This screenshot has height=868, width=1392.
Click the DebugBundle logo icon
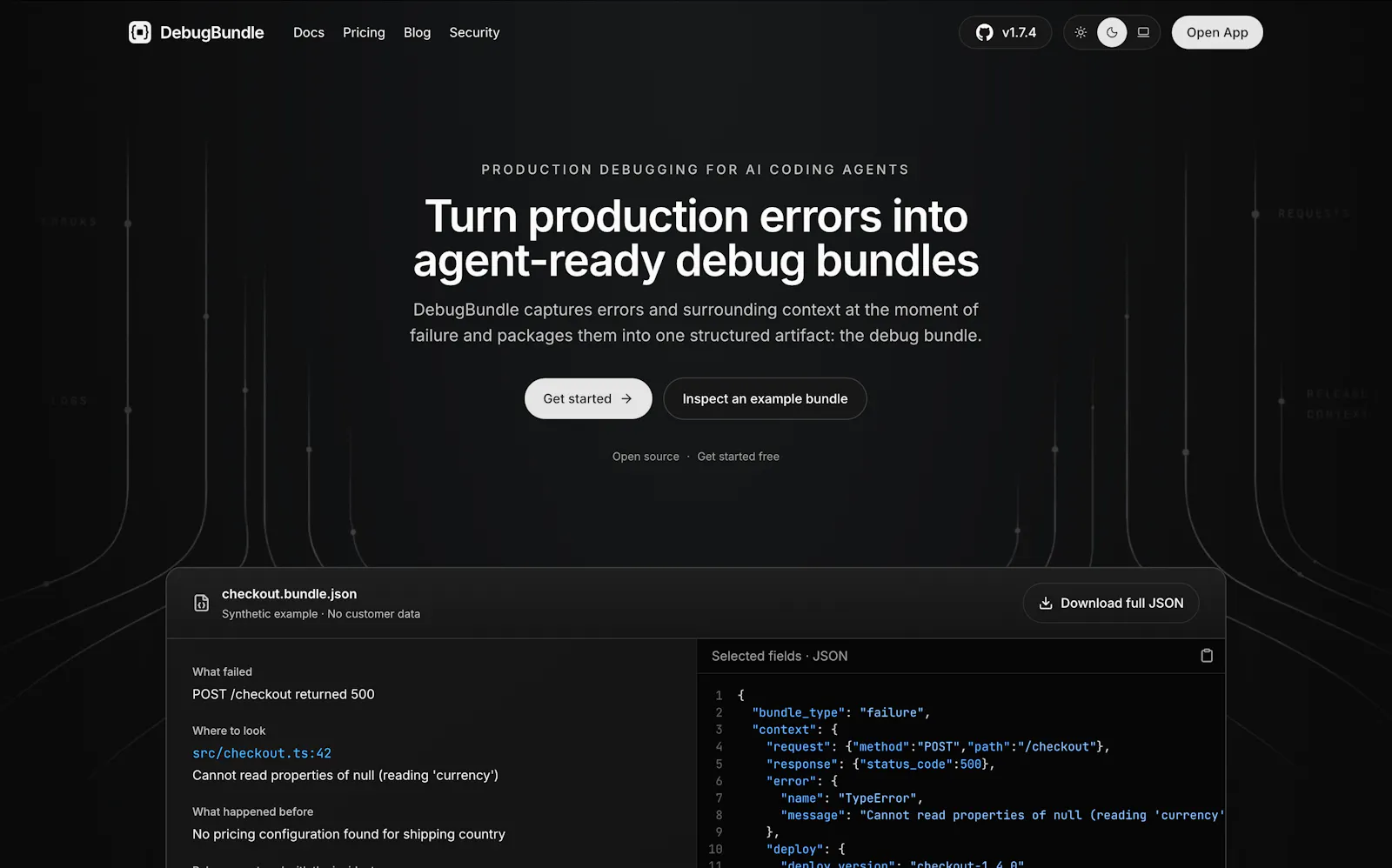(x=140, y=32)
